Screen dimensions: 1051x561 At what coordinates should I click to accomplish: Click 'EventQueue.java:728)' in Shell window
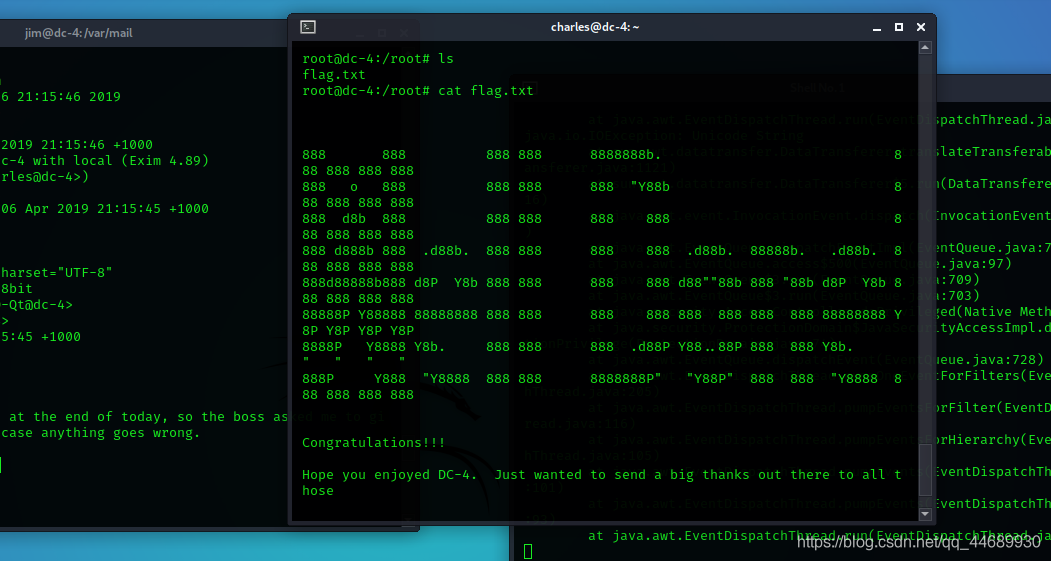pyautogui.click(x=987, y=359)
